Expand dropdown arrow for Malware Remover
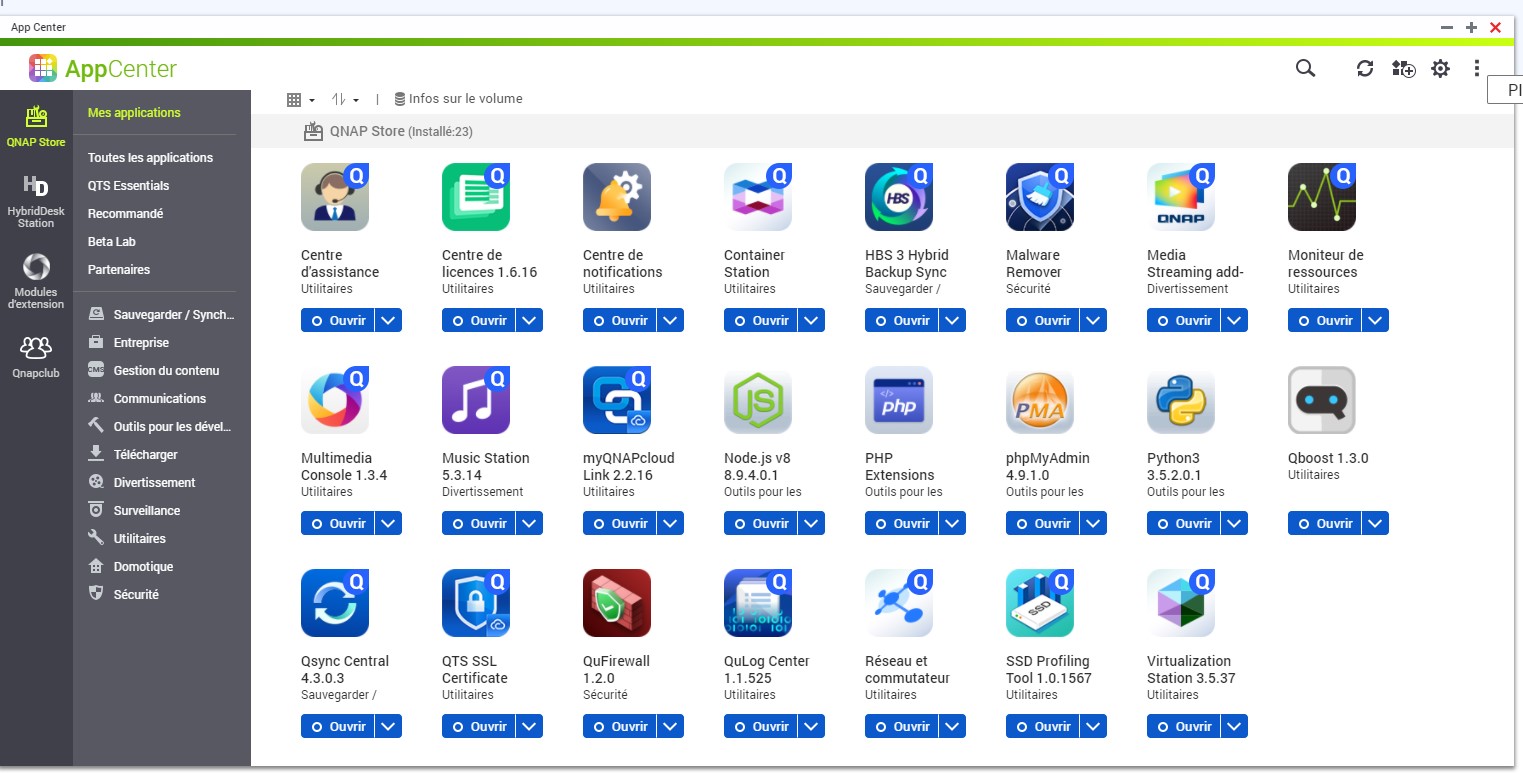The image size is (1523, 773). tap(1094, 320)
